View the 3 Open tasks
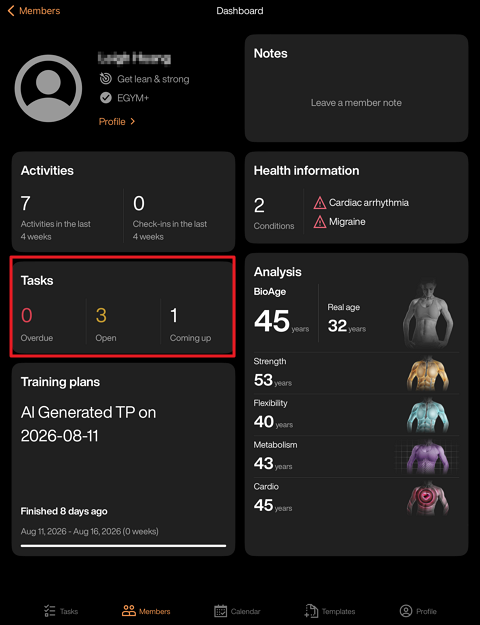This screenshot has height=625, width=480. (106, 324)
